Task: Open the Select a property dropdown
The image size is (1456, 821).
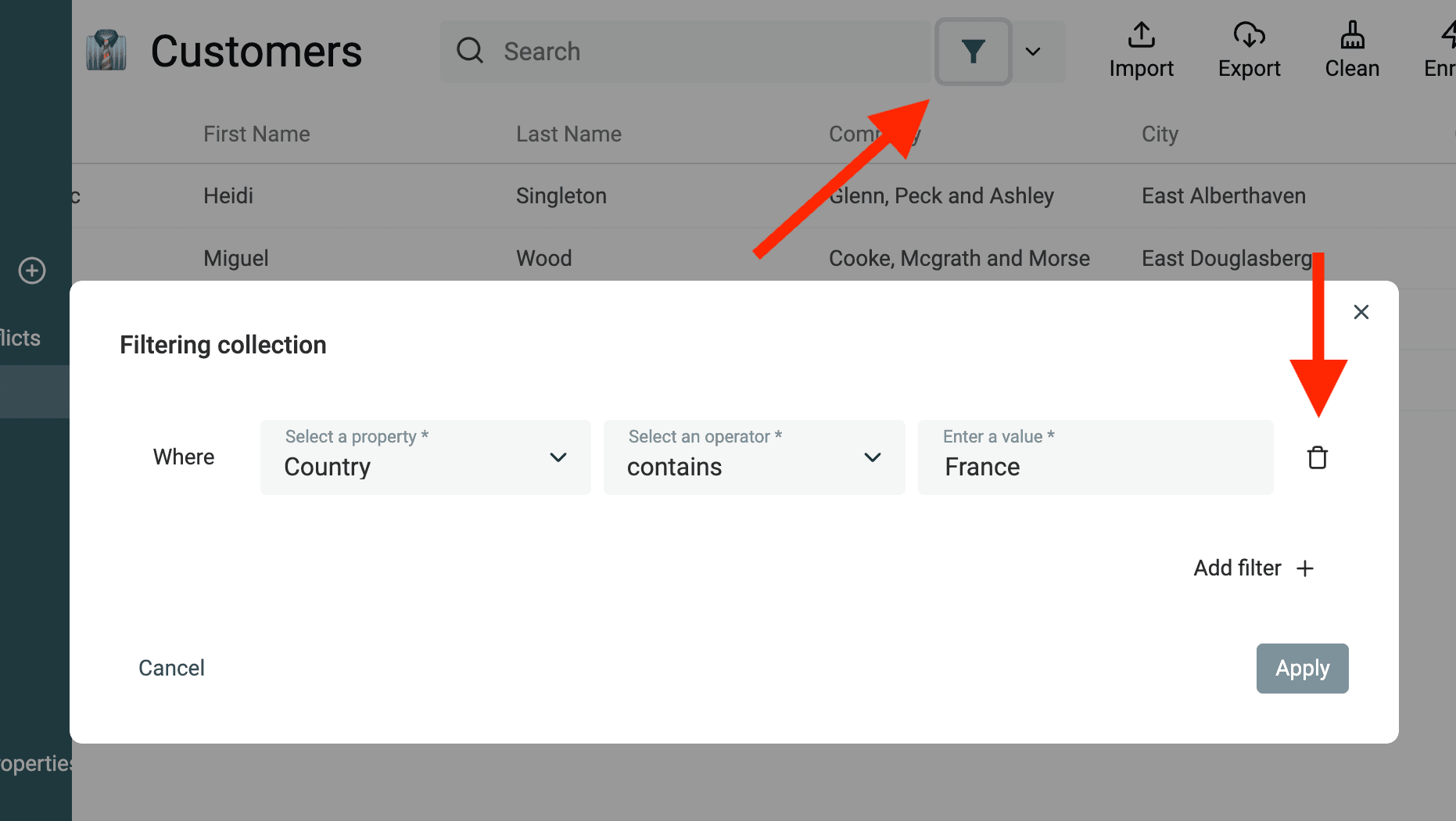Action: pyautogui.click(x=425, y=457)
